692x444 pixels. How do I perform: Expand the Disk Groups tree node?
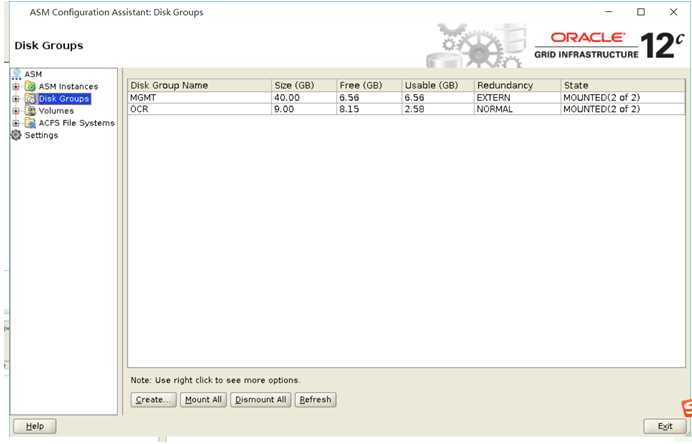click(x=16, y=99)
